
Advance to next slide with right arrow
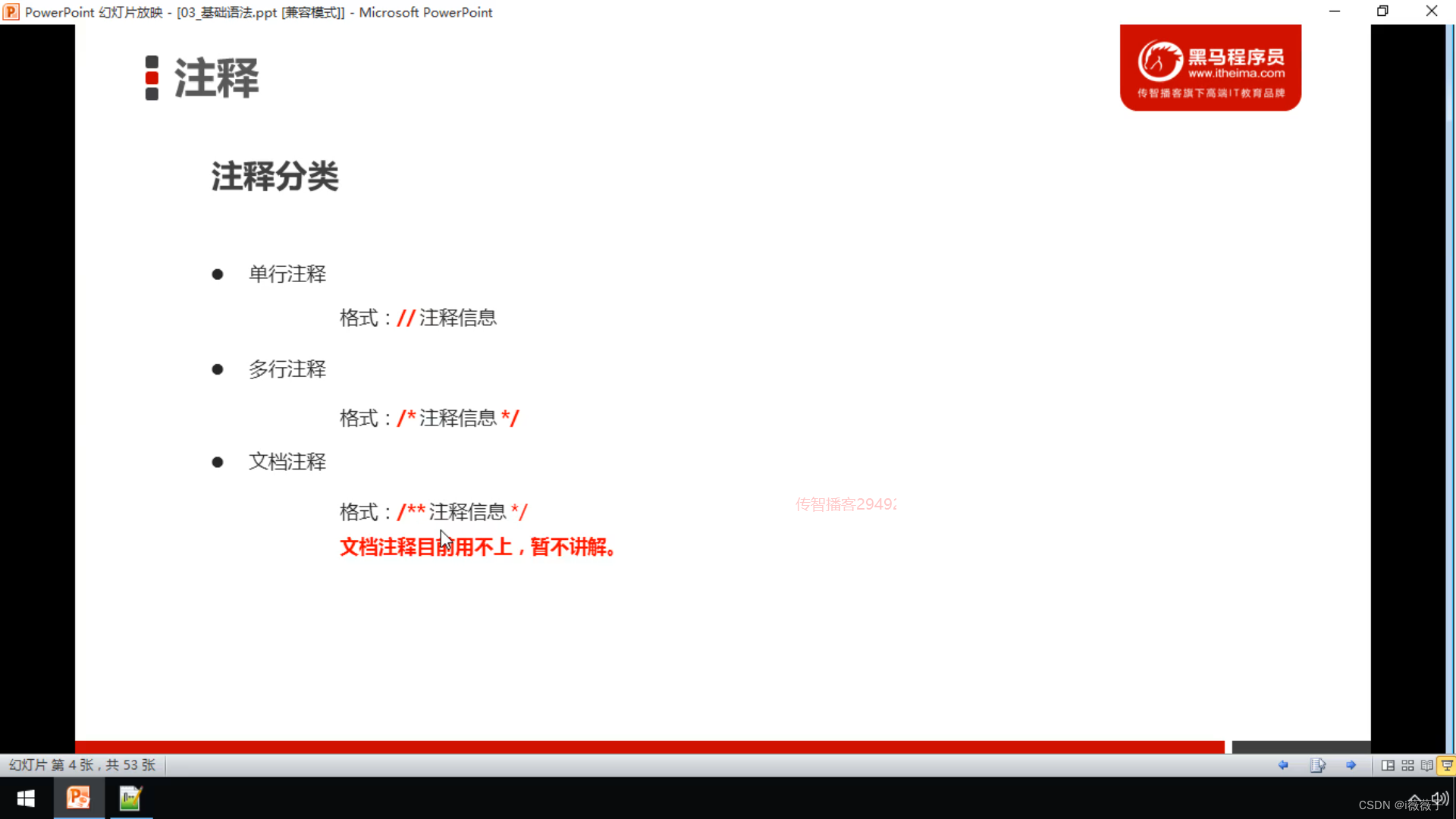click(1351, 765)
